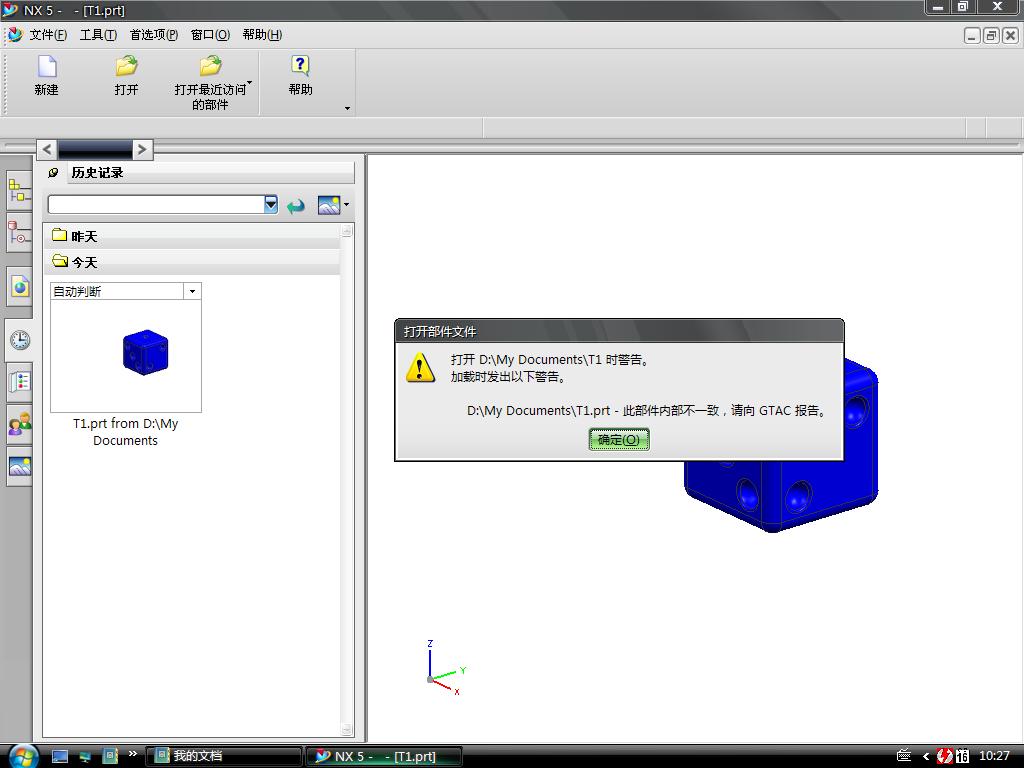This screenshot has width=1024, height=768.
Task: Click the pin icon beside 历史记录
Action: 54,172
